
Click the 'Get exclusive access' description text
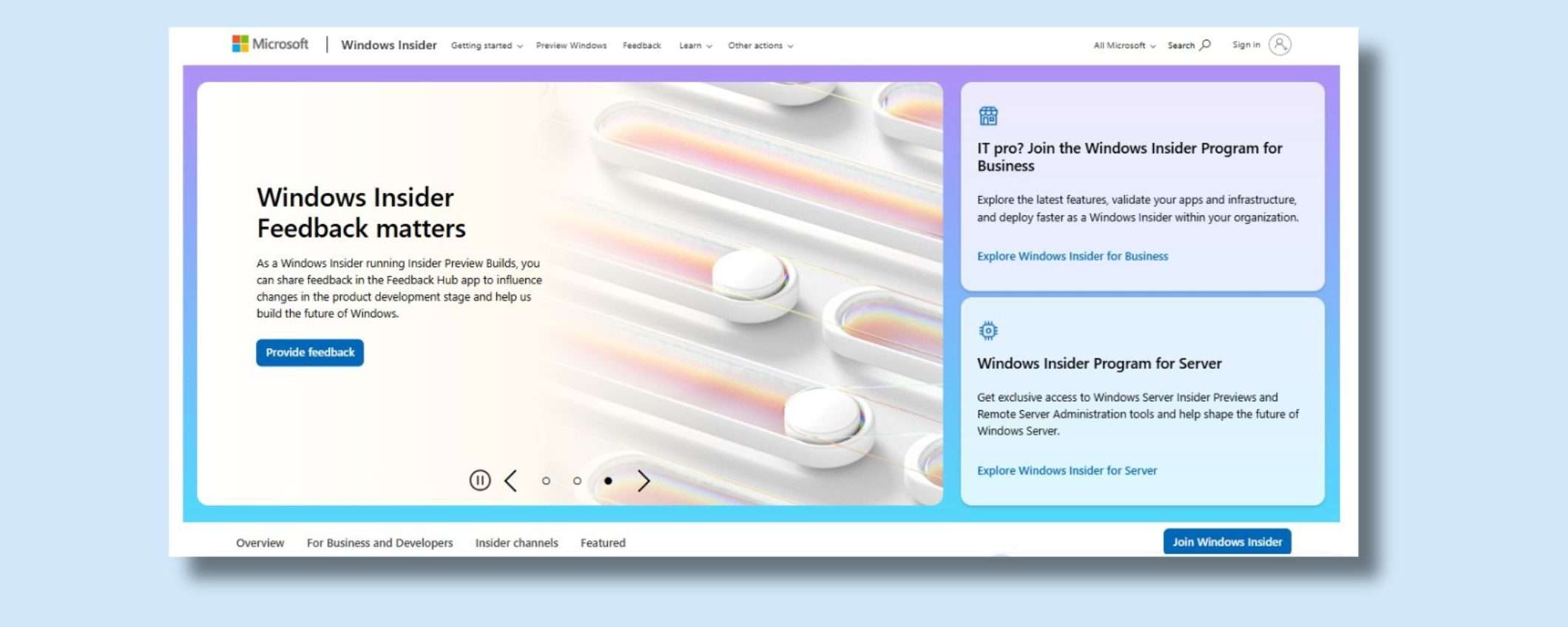(1138, 414)
